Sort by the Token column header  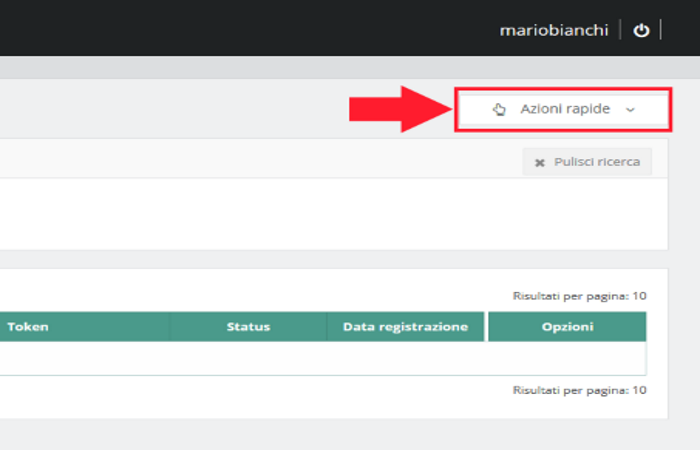coord(28,327)
